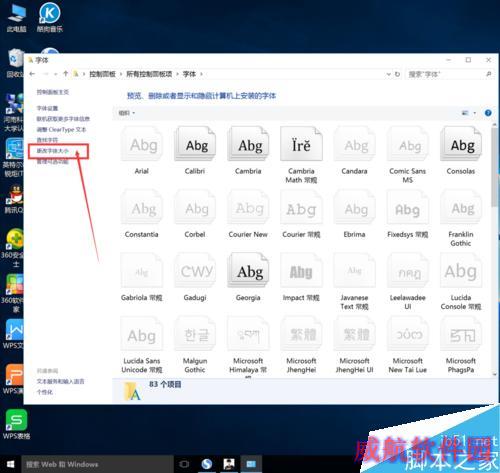The width and height of the screenshot is (500, 473).
Task: Open the recent locations dropdown arrow
Action: (x=55, y=74)
